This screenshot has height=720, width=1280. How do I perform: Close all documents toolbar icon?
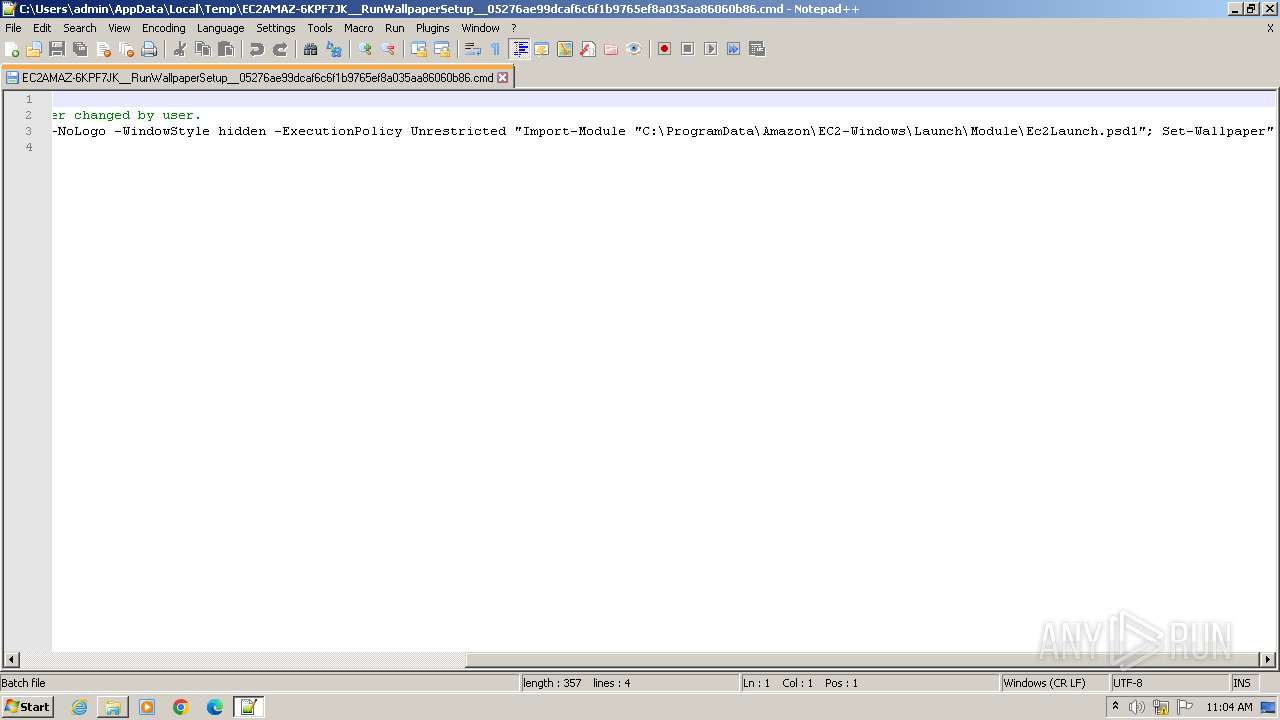(126, 49)
